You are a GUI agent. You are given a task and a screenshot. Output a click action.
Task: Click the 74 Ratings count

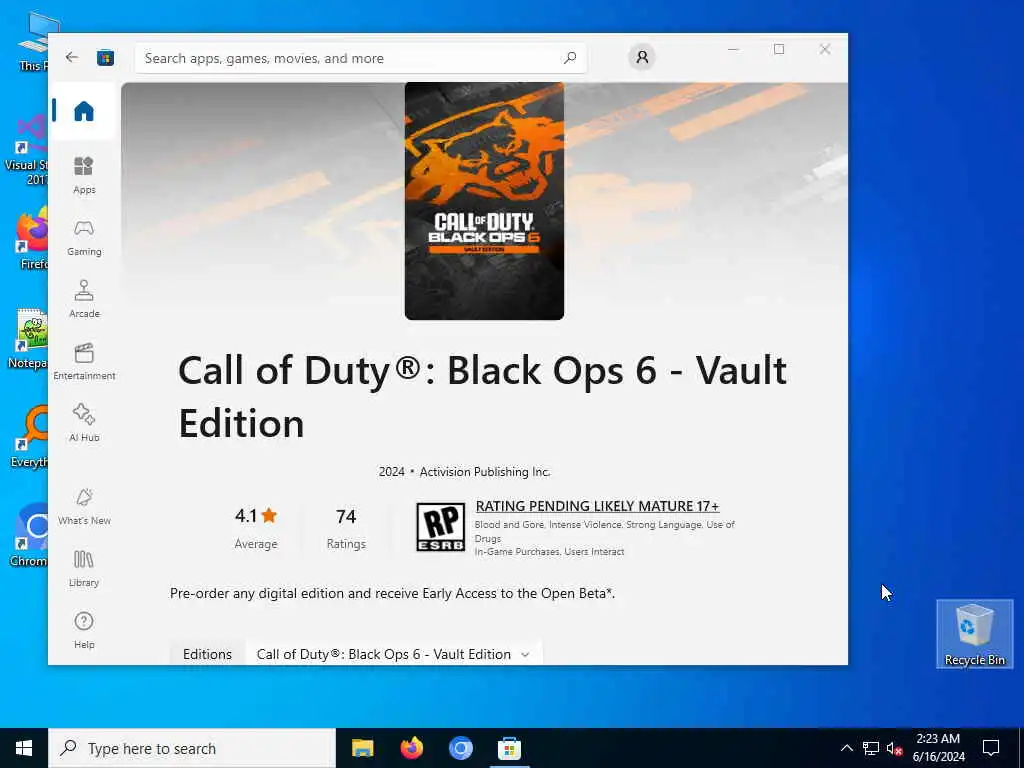pyautogui.click(x=345, y=528)
